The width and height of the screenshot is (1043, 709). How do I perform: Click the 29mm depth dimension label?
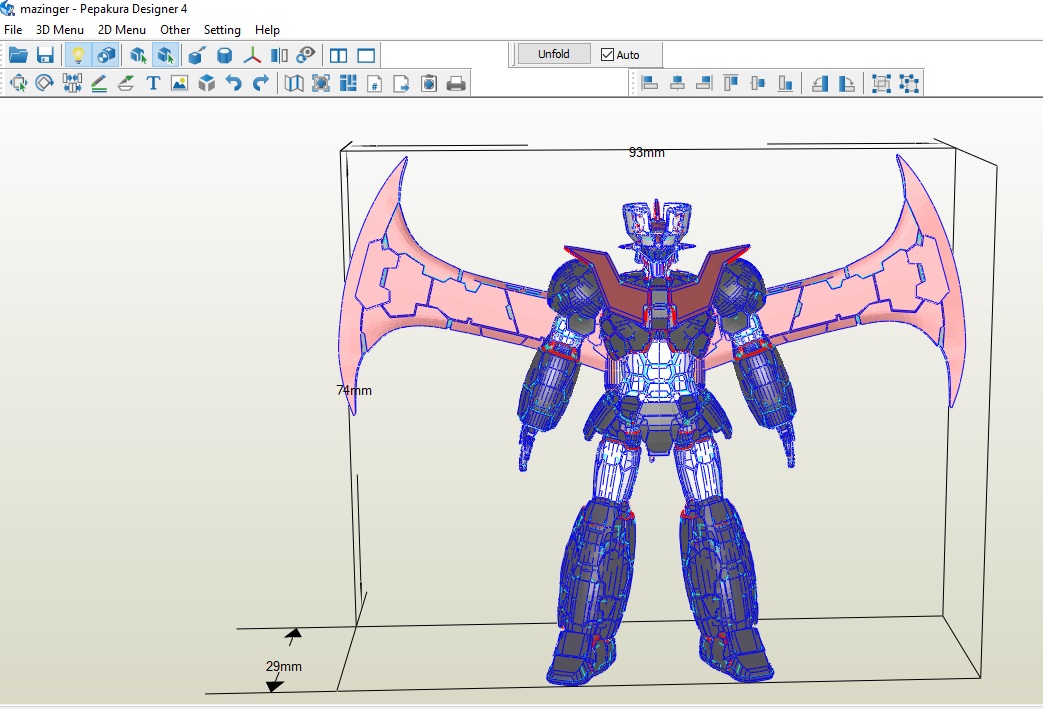click(x=284, y=666)
